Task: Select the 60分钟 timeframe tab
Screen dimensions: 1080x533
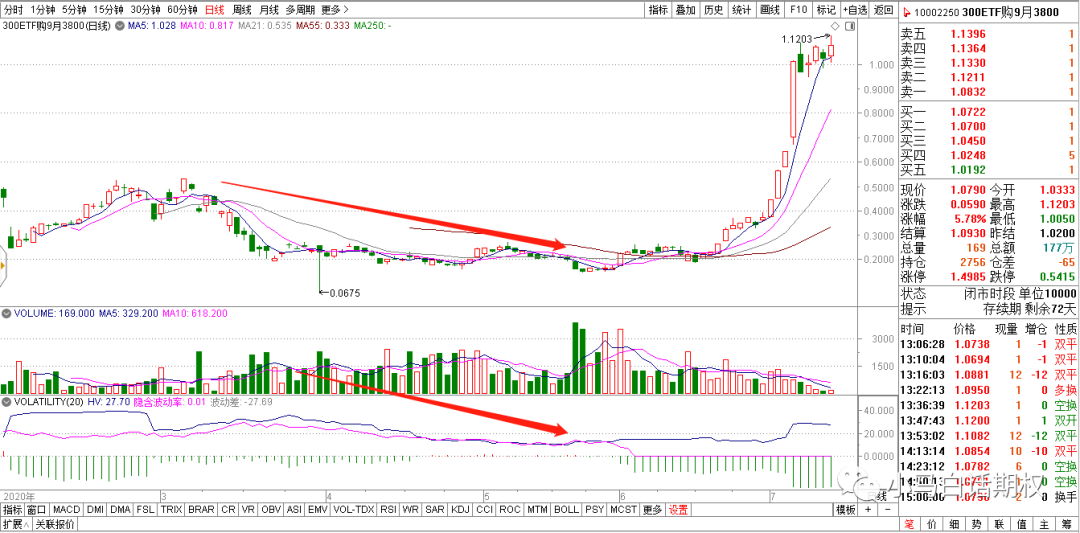Action: [x=181, y=9]
